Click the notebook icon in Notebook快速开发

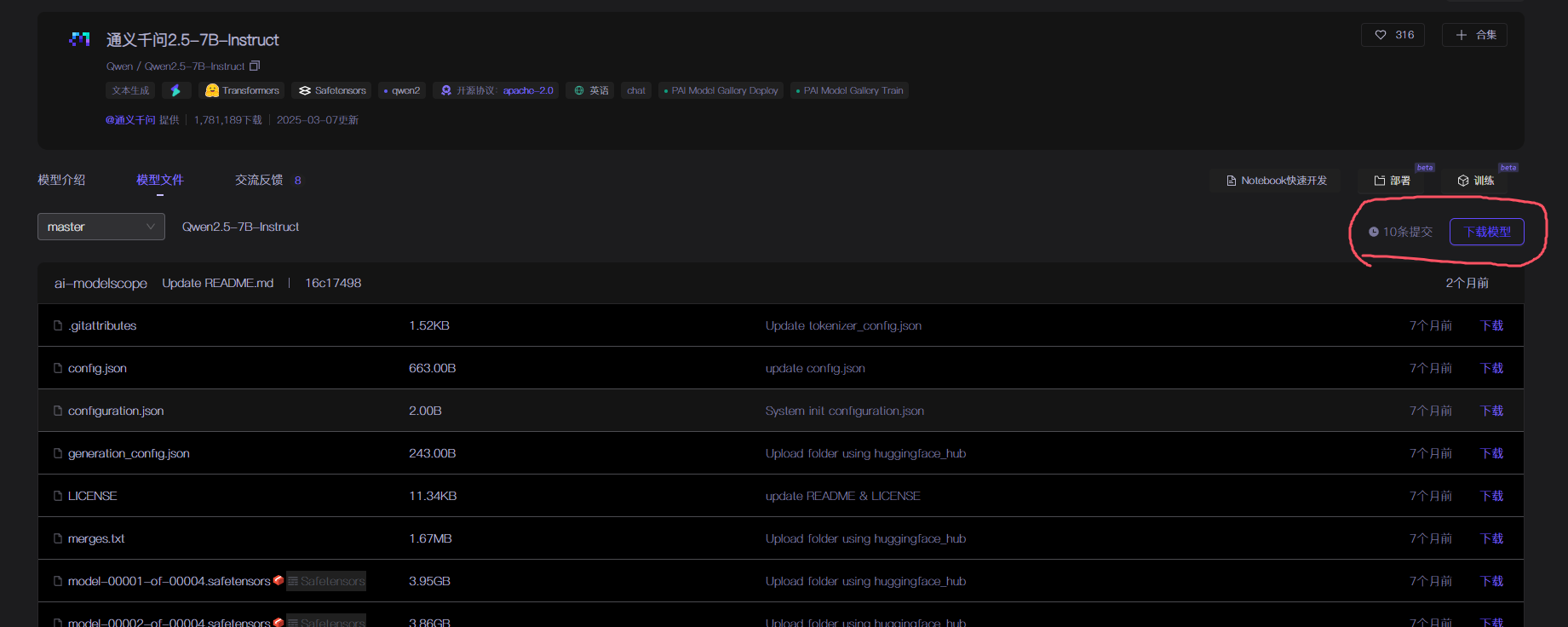pyautogui.click(x=1232, y=181)
